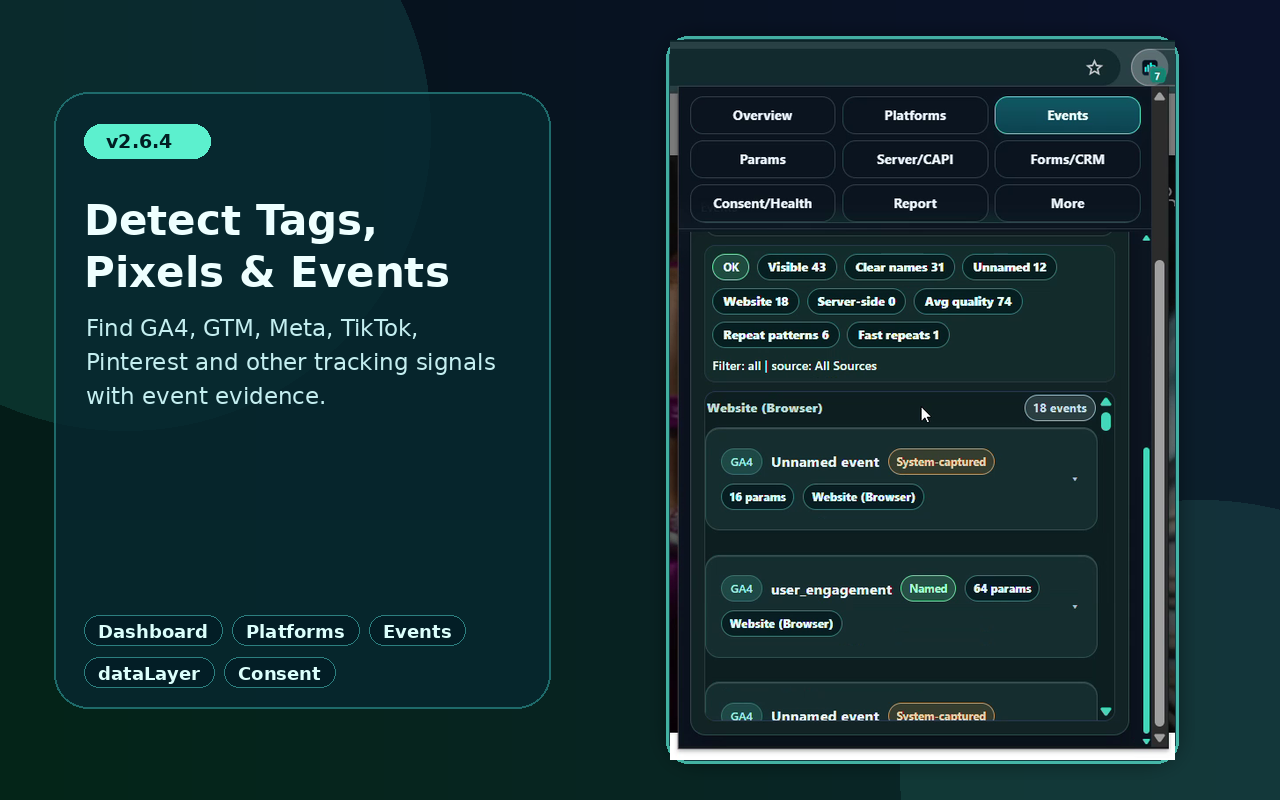Expand the user_engagement event card arrow
This screenshot has height=800, width=1280.
pyautogui.click(x=1075, y=606)
